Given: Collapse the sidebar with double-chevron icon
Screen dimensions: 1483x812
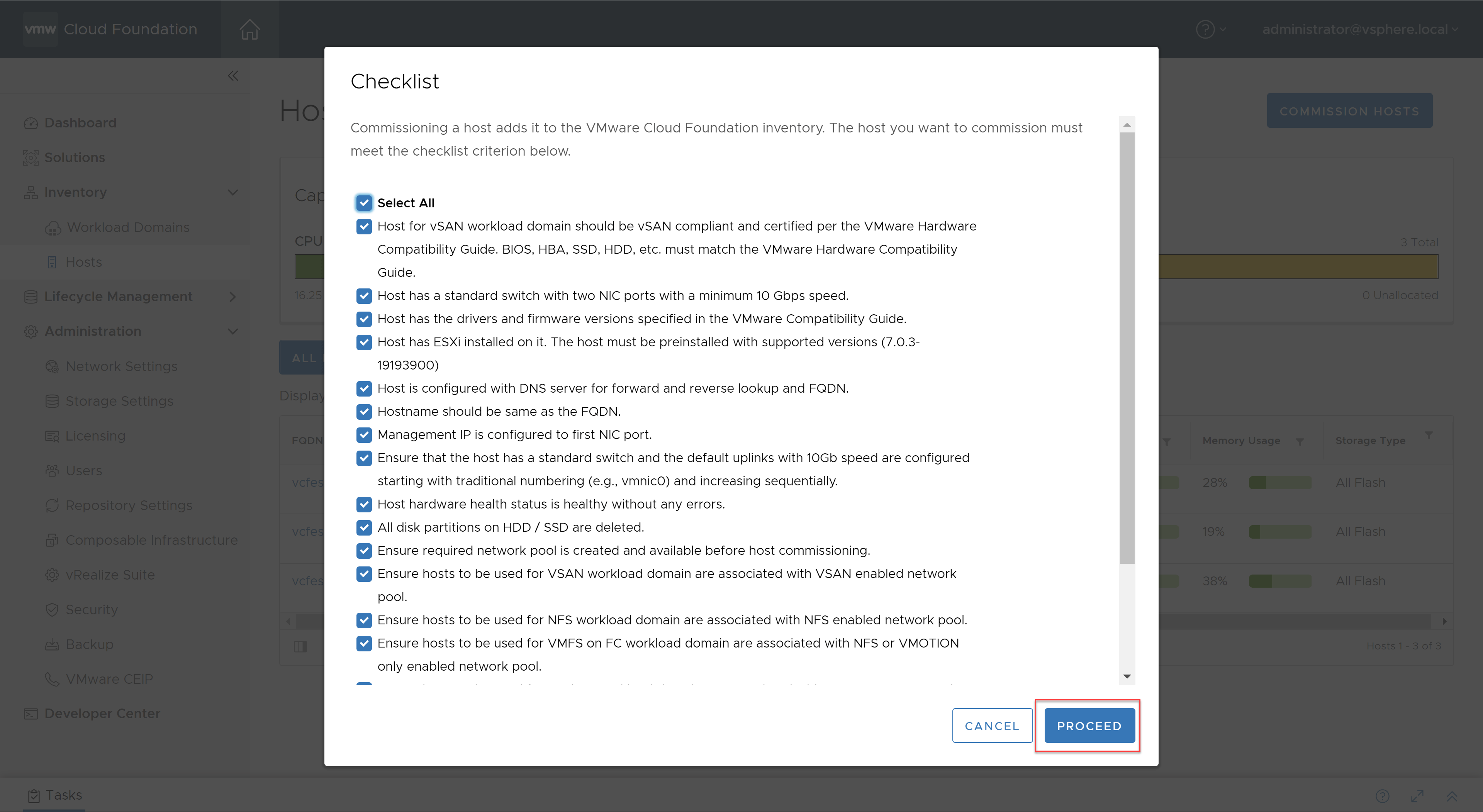Looking at the screenshot, I should coord(232,76).
